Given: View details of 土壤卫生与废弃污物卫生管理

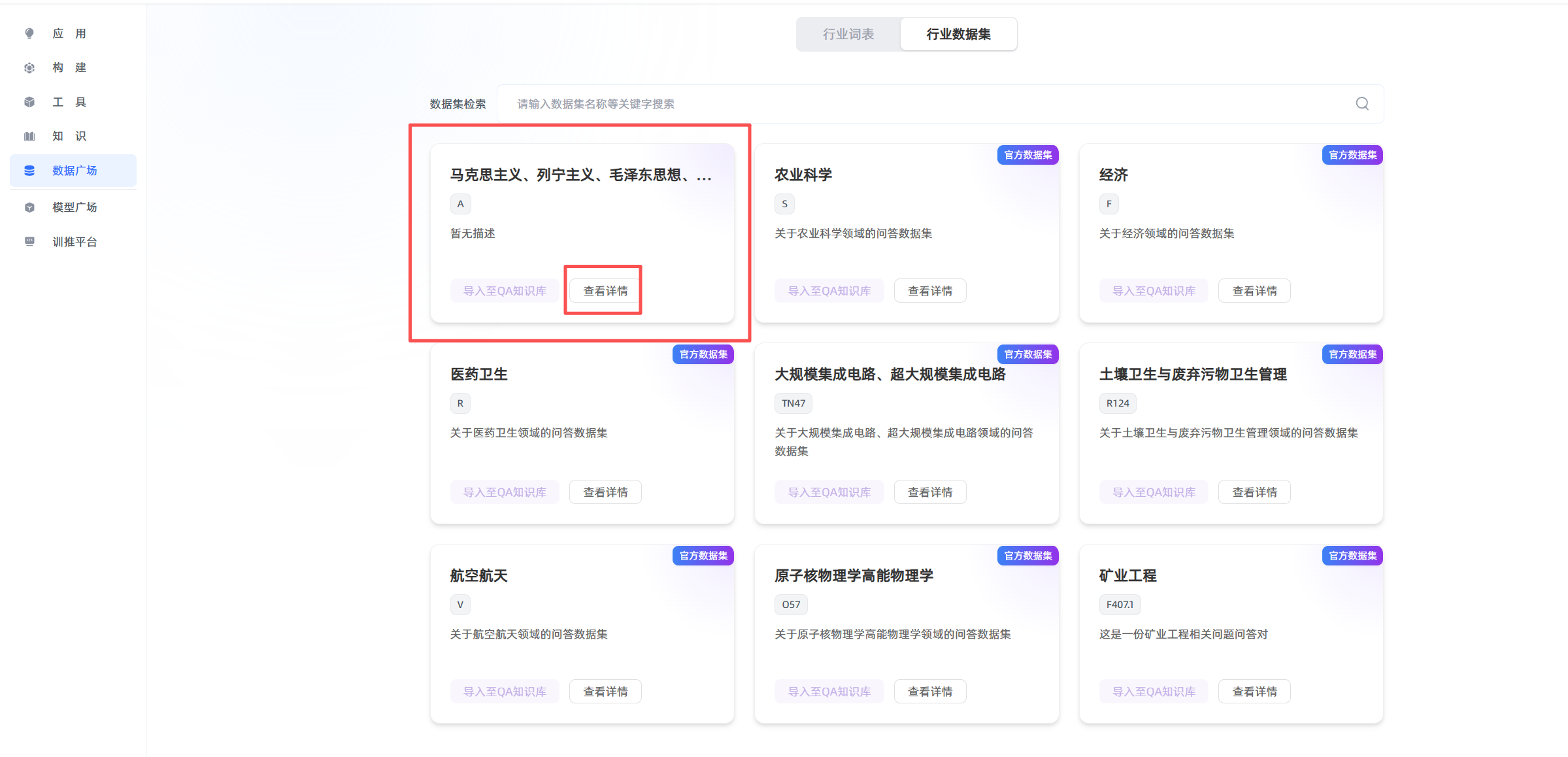Looking at the screenshot, I should click(1254, 492).
